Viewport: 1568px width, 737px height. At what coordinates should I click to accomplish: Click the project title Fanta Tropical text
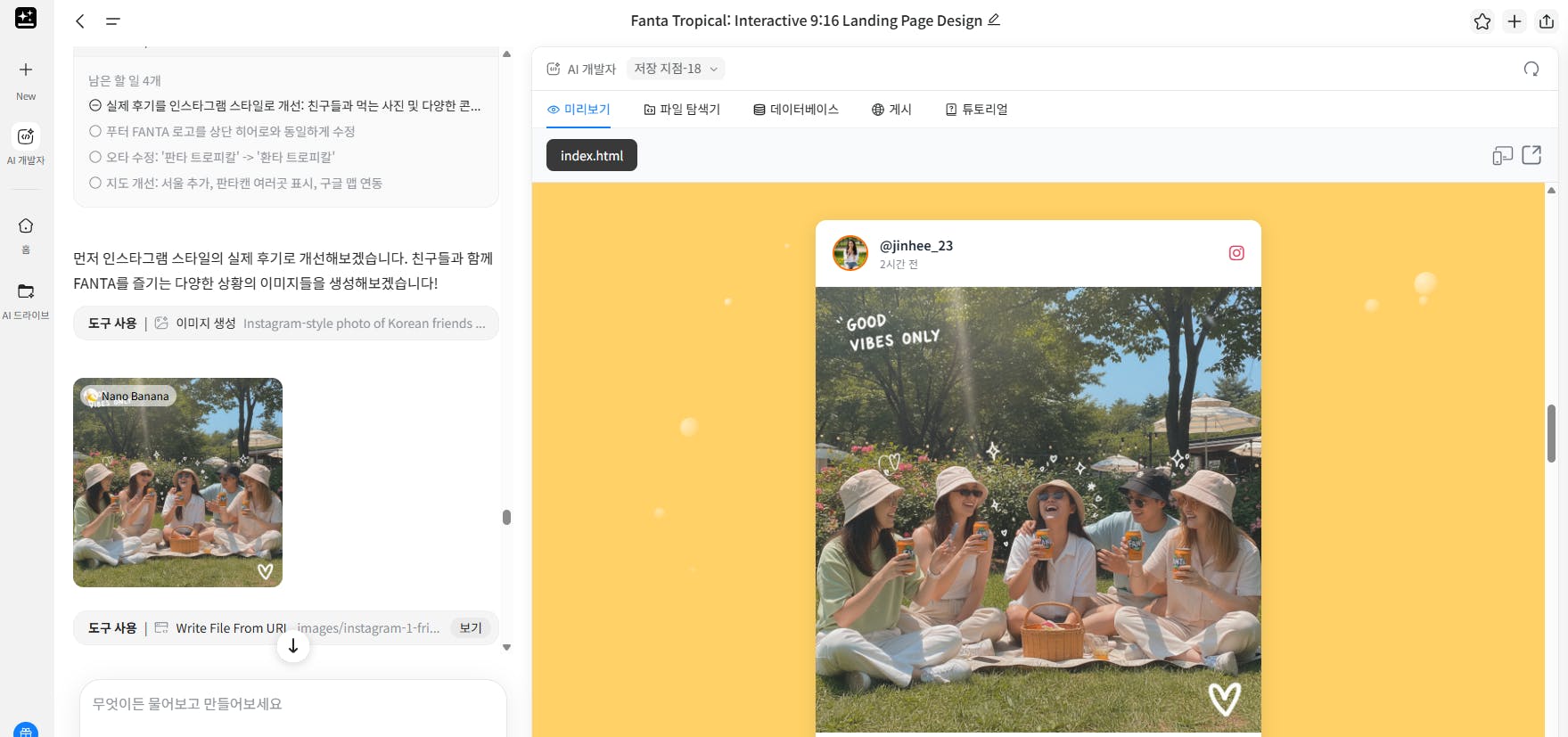(806, 20)
